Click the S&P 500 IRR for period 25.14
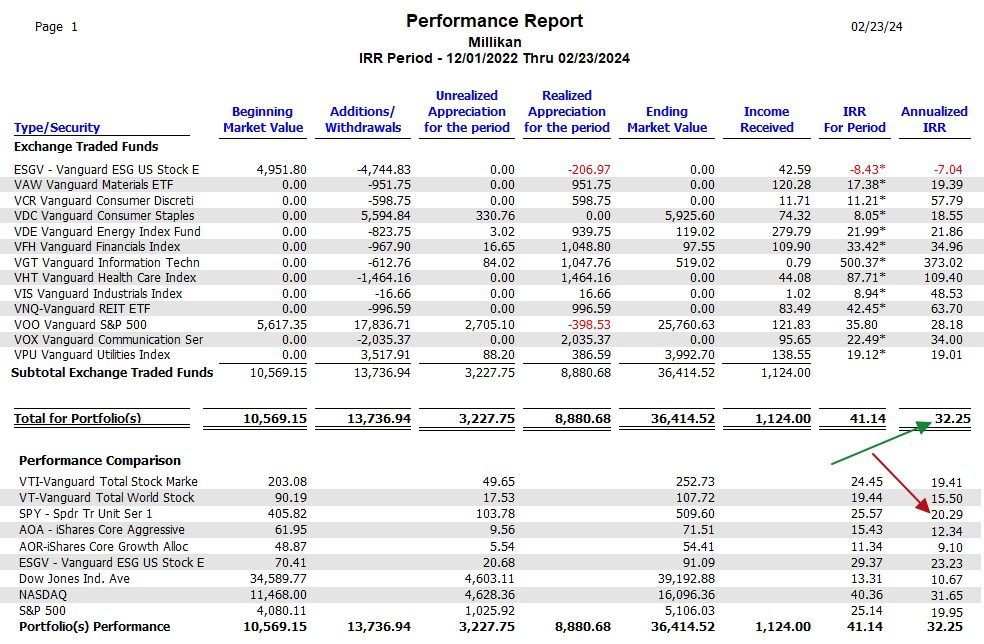 click(x=867, y=610)
